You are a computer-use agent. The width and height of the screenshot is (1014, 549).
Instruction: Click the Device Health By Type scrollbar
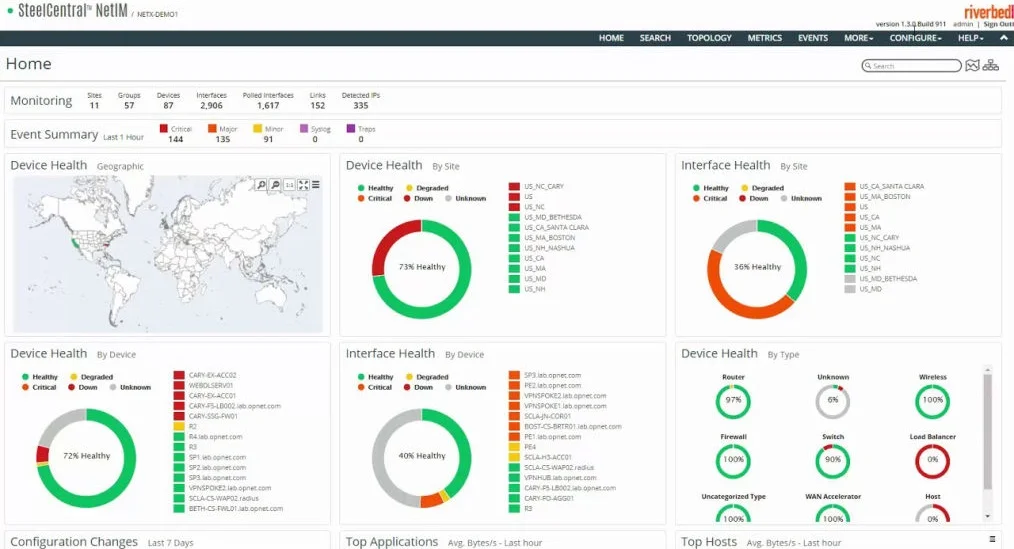coord(987,431)
